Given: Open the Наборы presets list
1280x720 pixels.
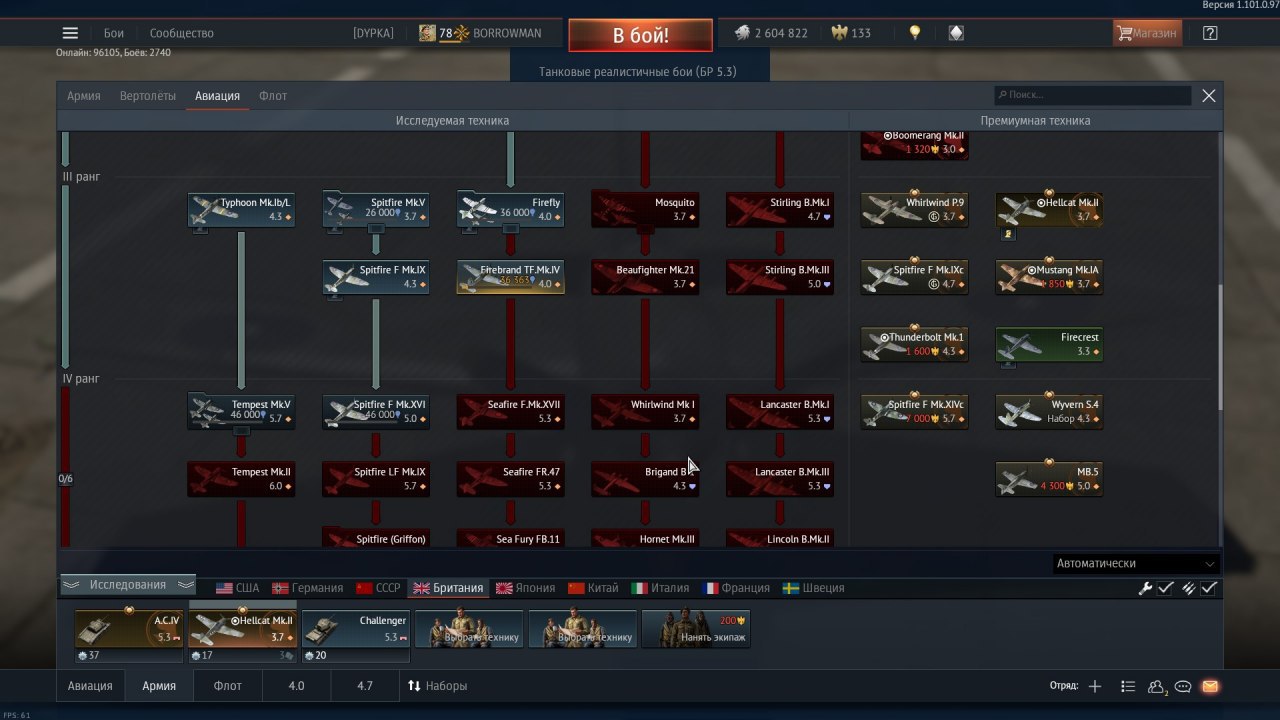Looking at the screenshot, I should pyautogui.click(x=437, y=686).
